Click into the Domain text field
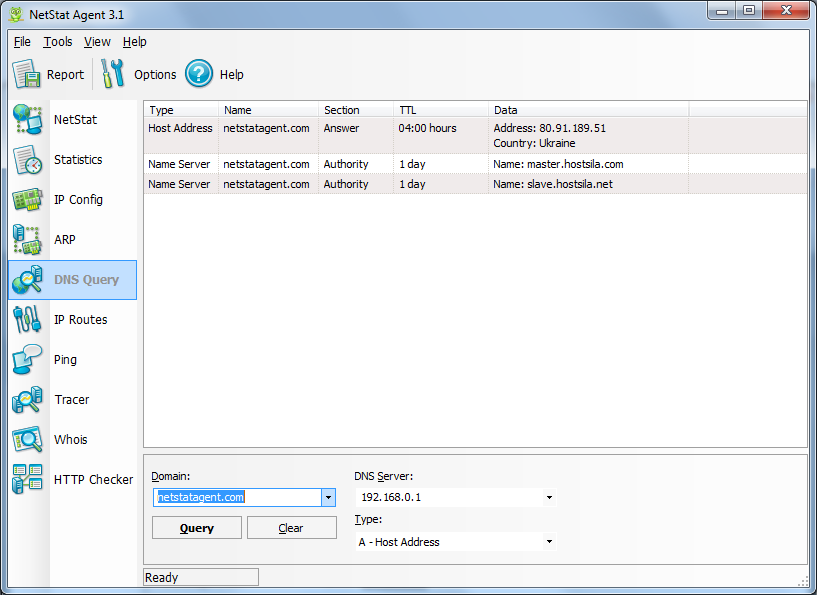 point(238,498)
